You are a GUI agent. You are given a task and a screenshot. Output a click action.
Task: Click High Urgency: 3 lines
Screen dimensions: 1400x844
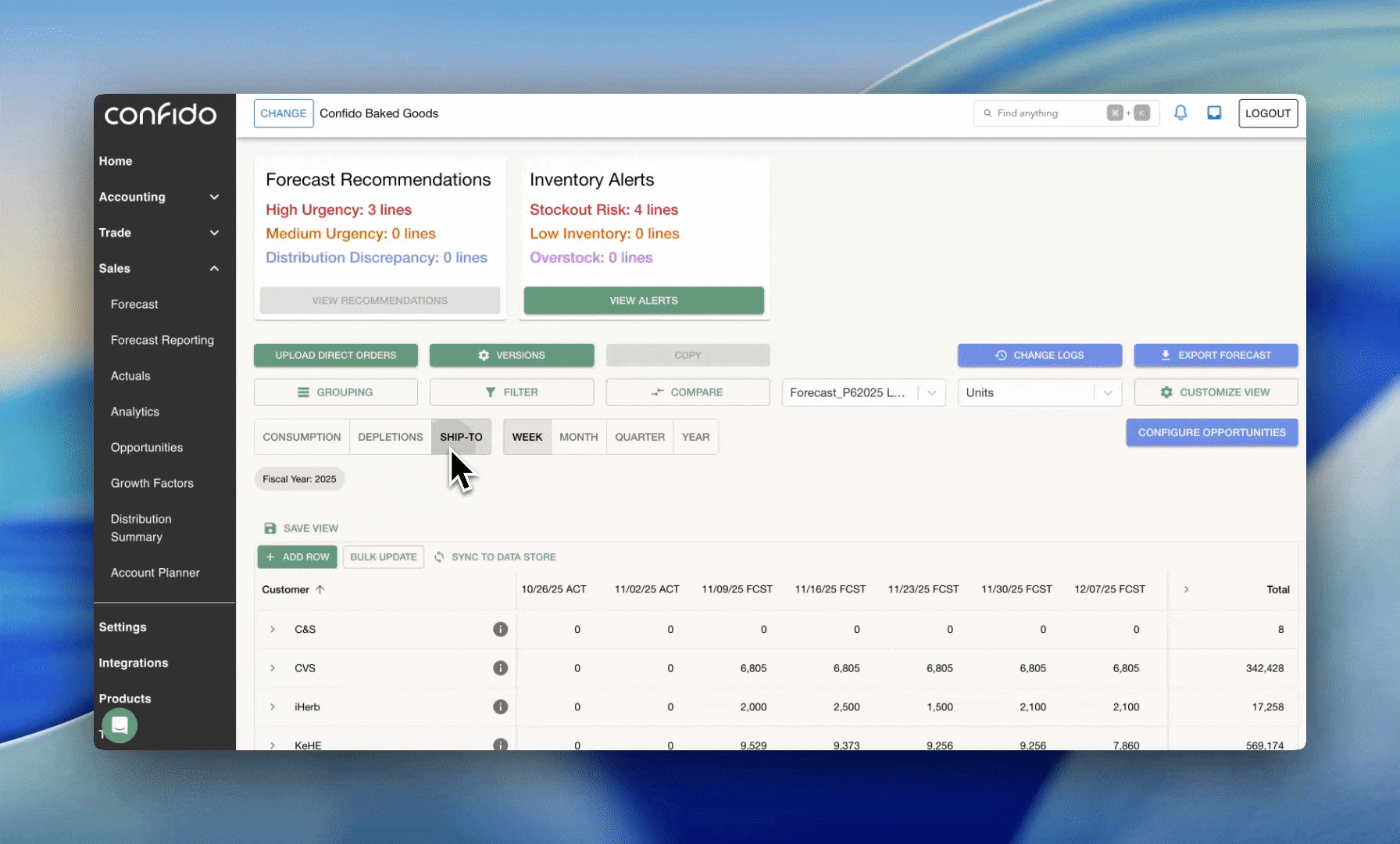coord(338,210)
